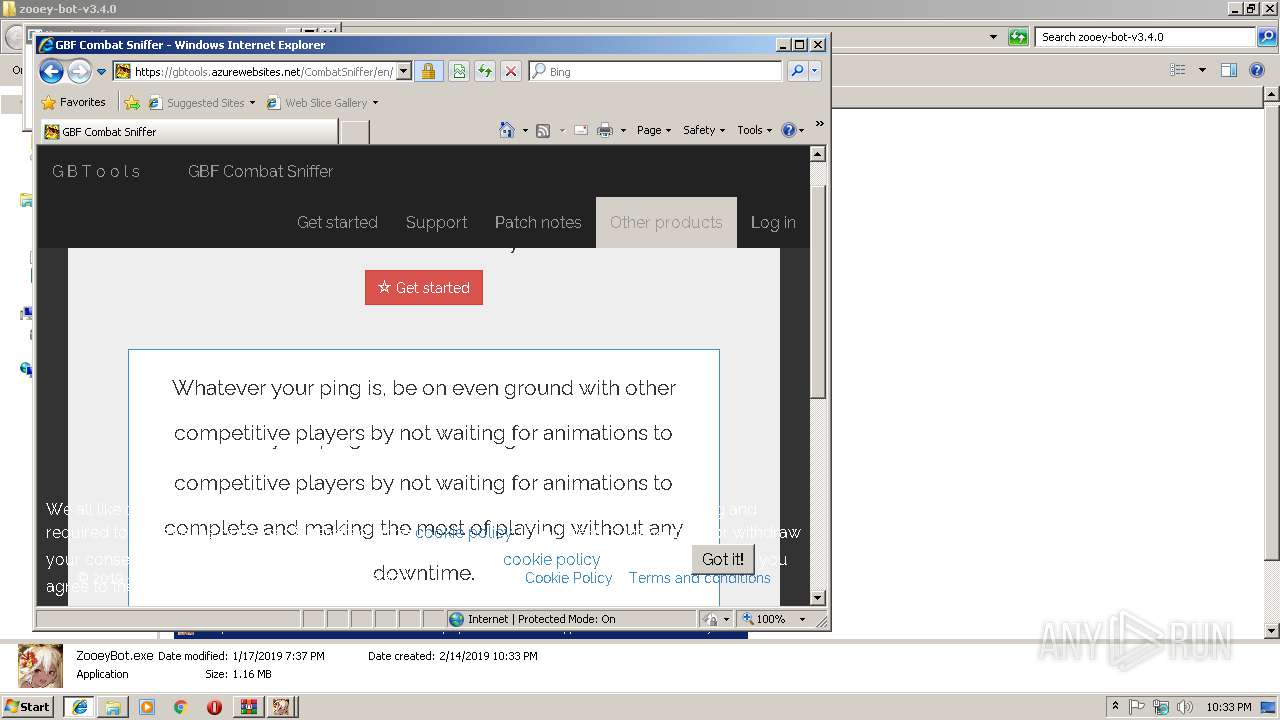The height and width of the screenshot is (720, 1280).
Task: Click the RSS Feeds icon
Action: click(543, 130)
